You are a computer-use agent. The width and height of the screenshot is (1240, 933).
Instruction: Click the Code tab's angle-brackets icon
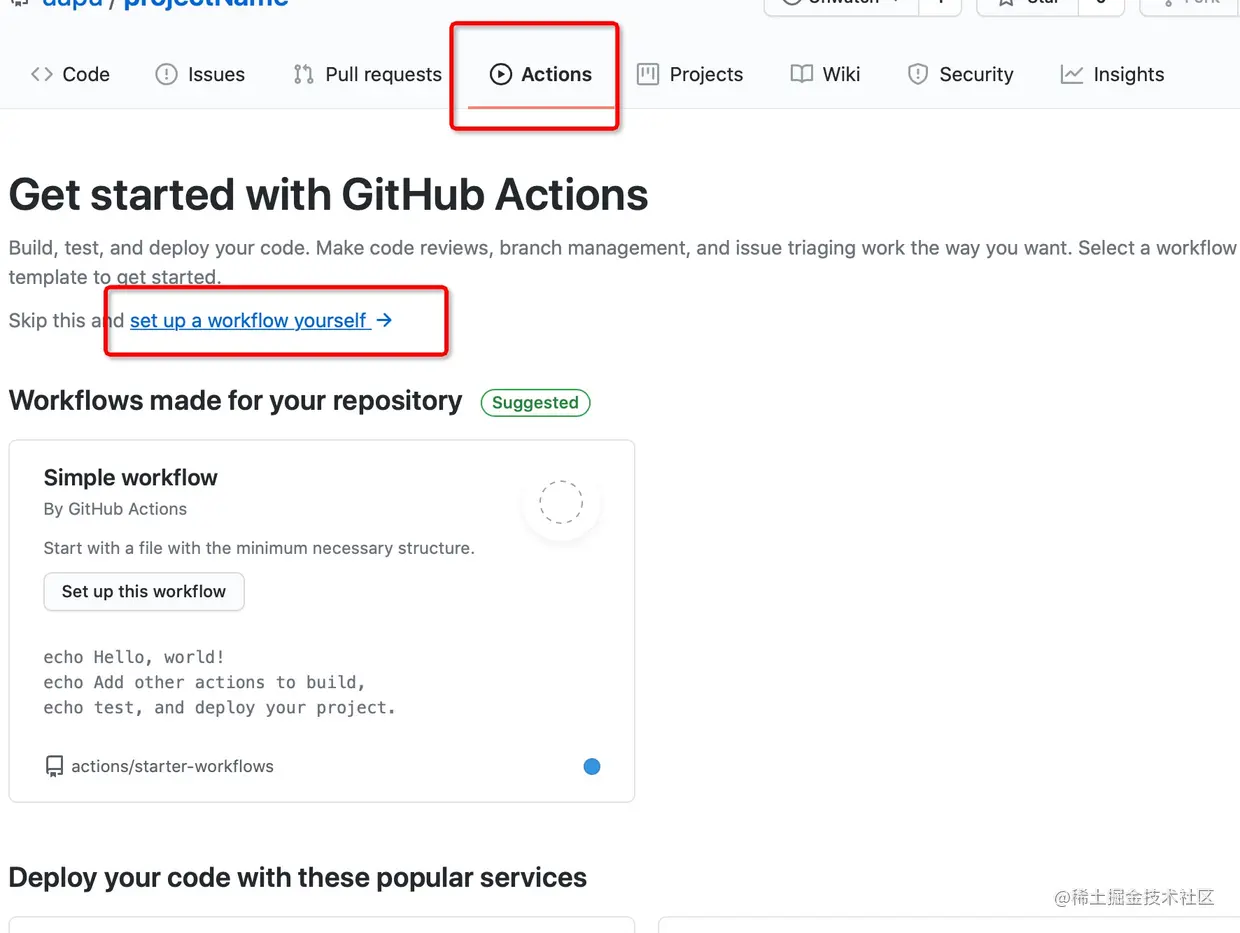41,74
